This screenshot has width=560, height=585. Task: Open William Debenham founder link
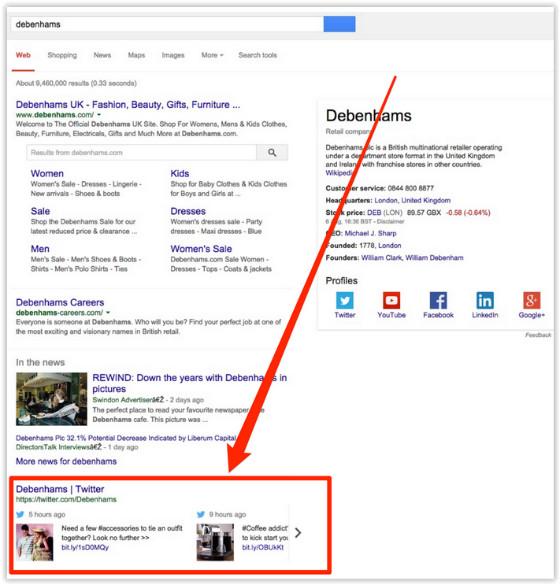pos(434,258)
